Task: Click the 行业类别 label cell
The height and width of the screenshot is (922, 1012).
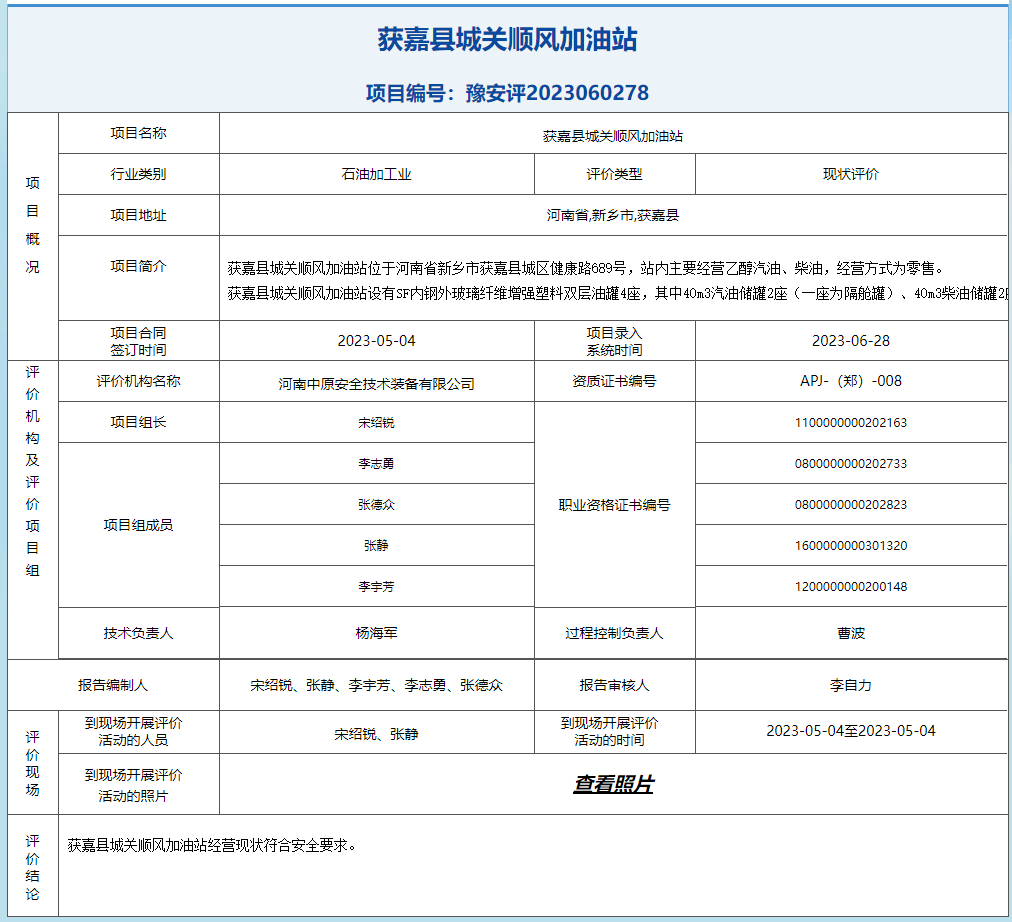Action: (x=138, y=174)
